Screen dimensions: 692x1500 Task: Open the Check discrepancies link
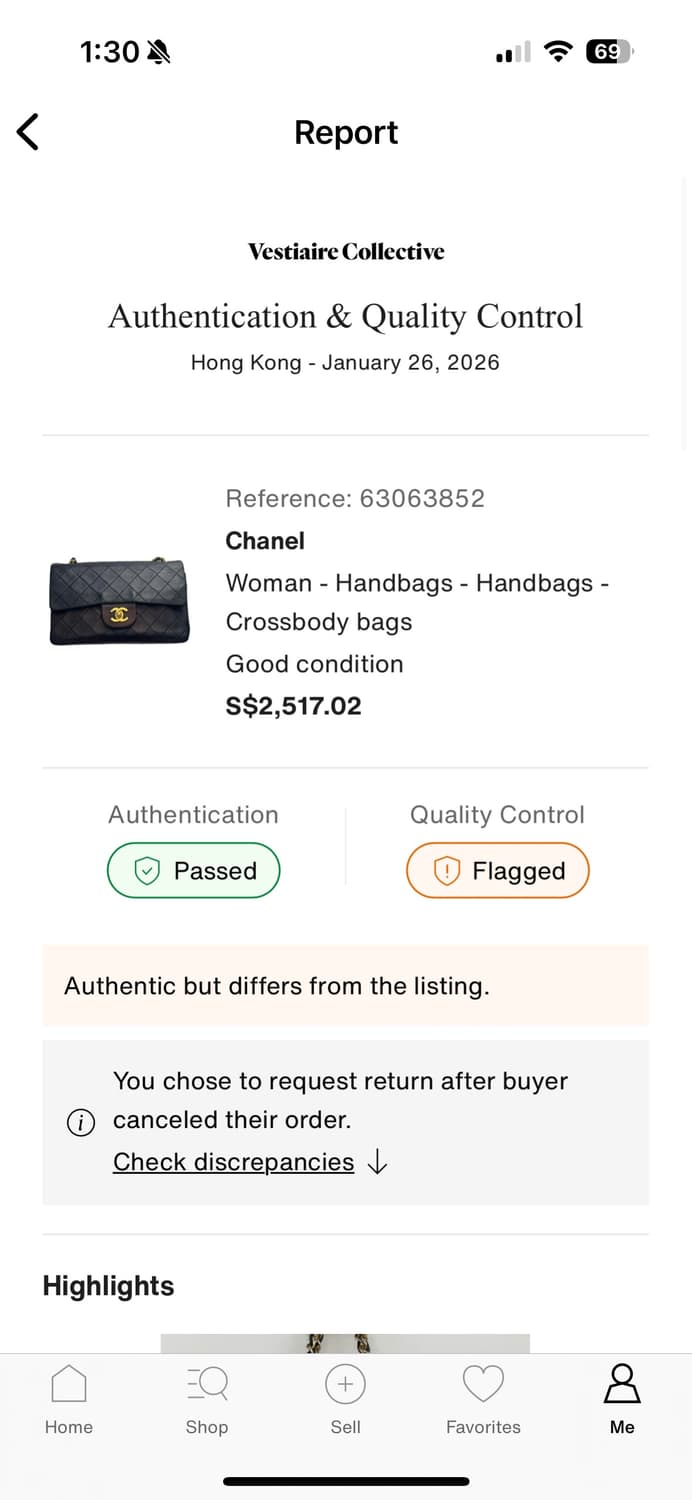(233, 1162)
